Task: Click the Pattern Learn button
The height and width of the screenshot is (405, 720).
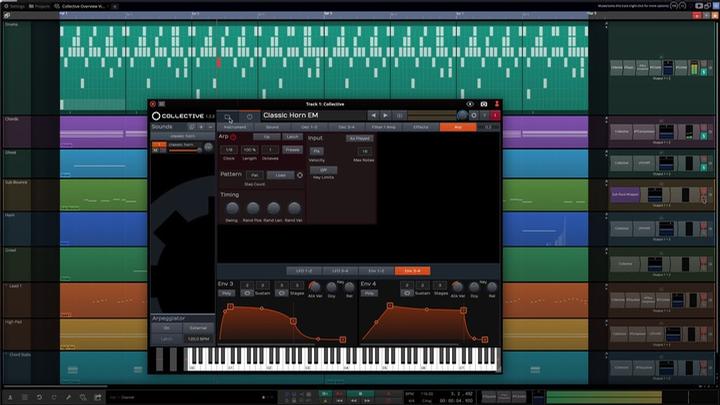Action: 281,175
